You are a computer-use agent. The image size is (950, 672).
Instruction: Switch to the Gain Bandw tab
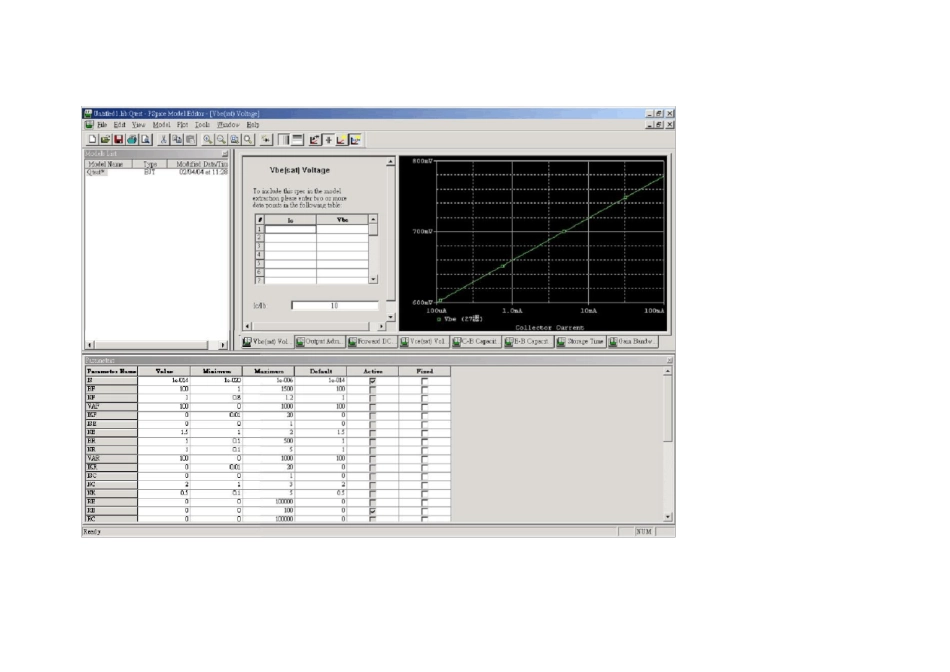tap(633, 342)
